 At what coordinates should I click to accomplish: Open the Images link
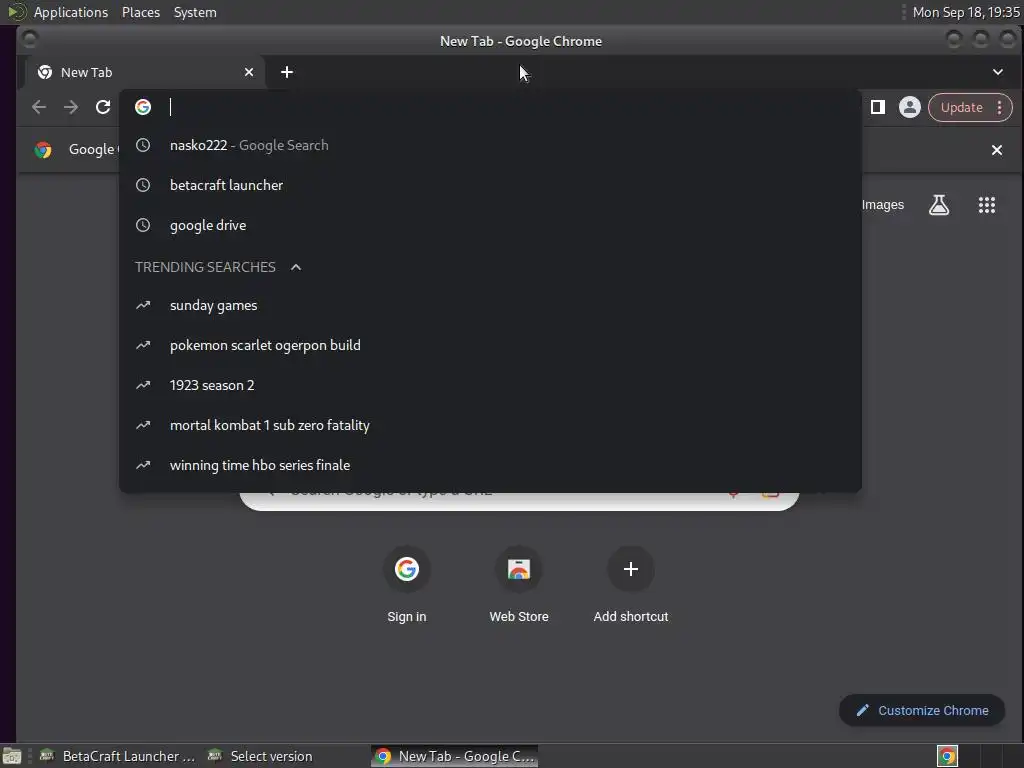click(x=882, y=205)
